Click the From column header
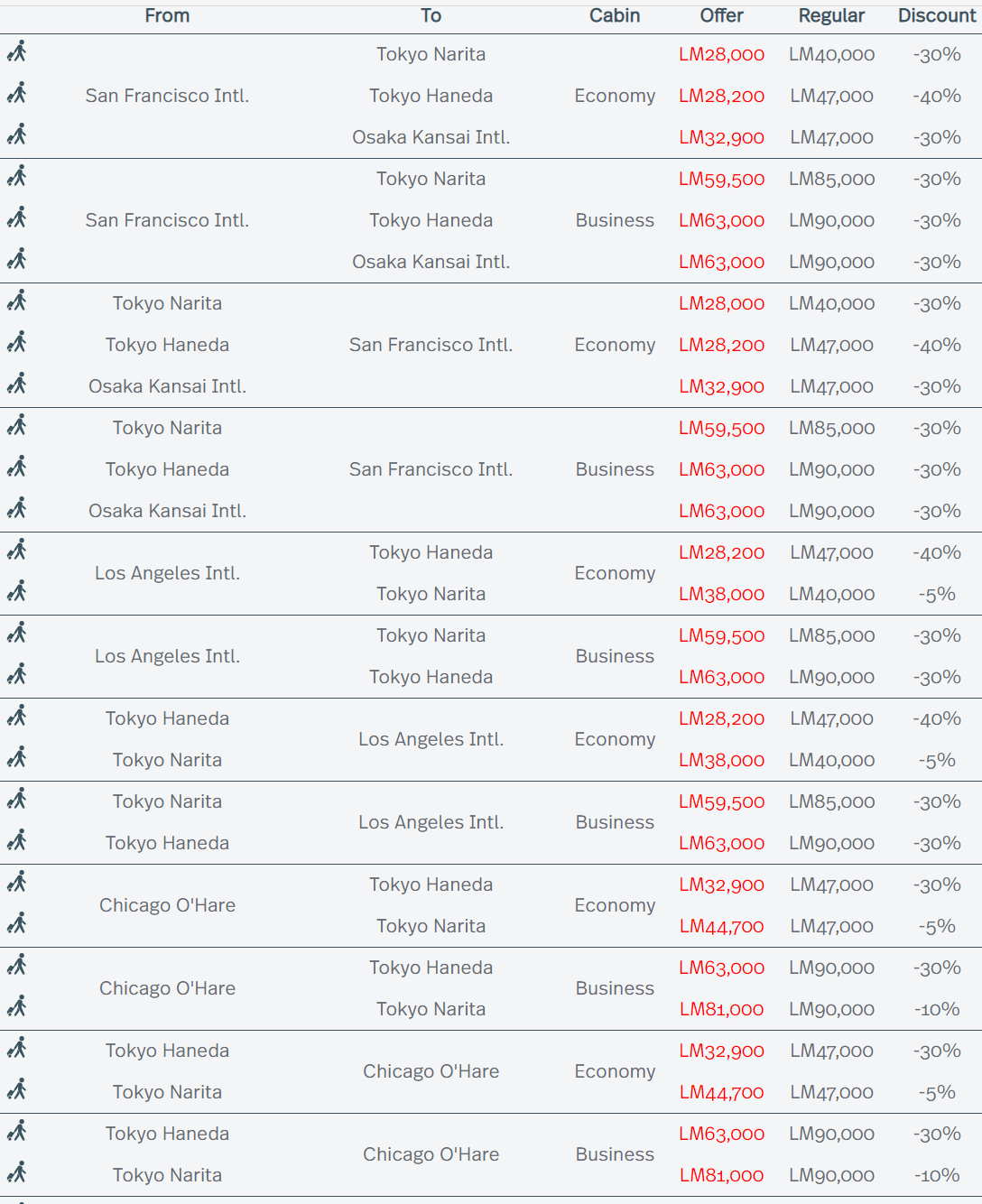 tap(167, 16)
